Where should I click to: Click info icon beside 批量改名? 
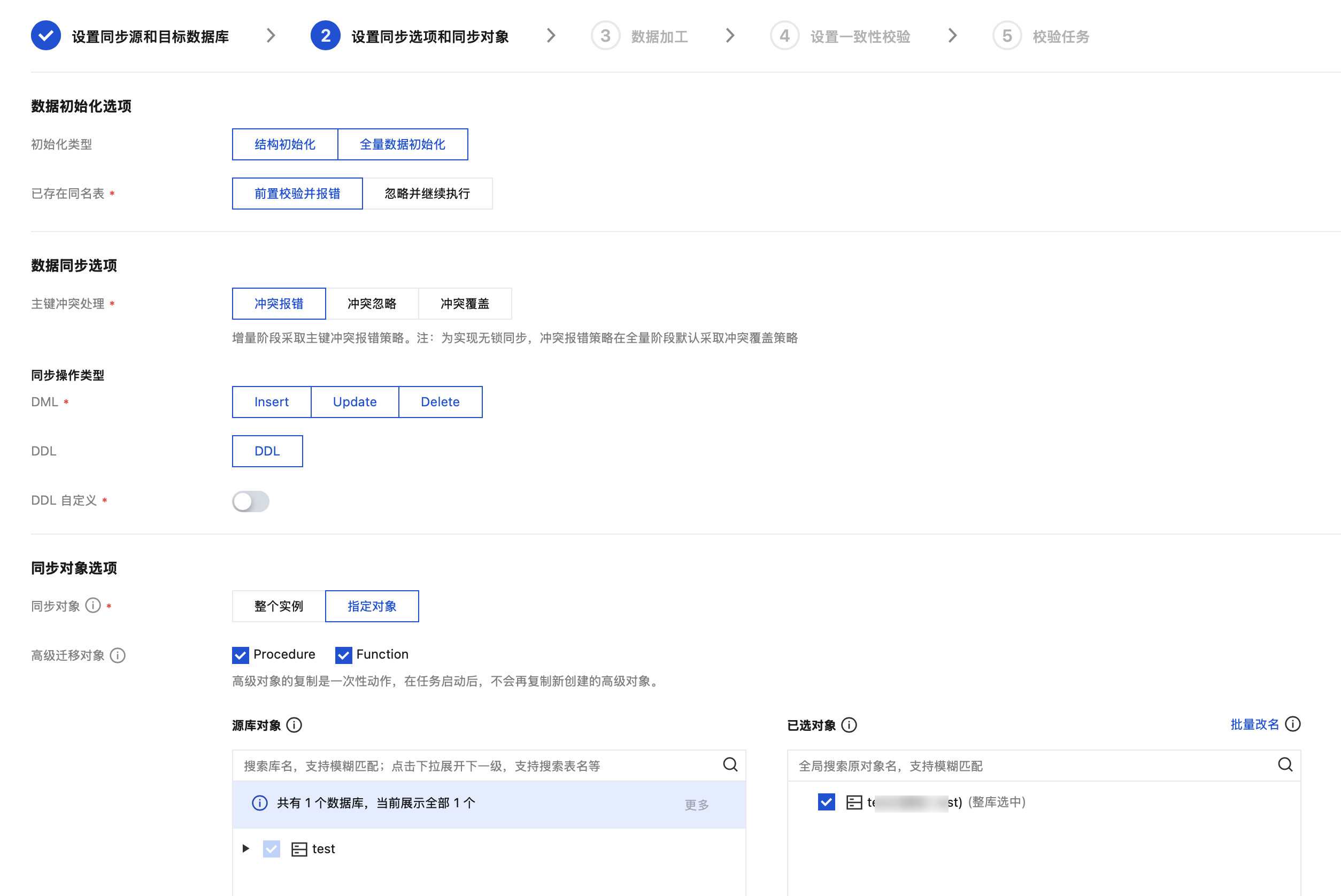pos(1292,724)
